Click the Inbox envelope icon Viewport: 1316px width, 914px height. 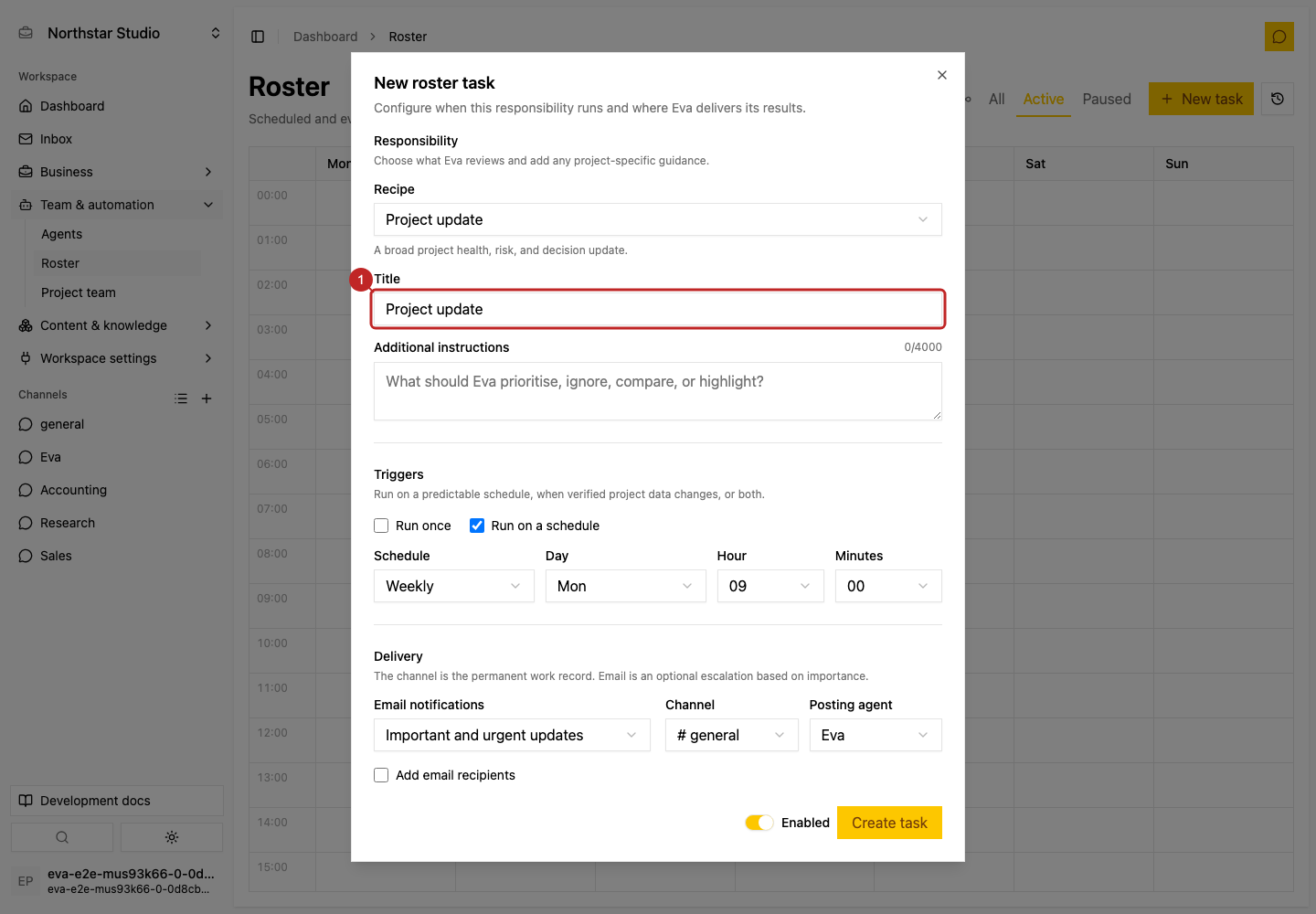(x=26, y=139)
